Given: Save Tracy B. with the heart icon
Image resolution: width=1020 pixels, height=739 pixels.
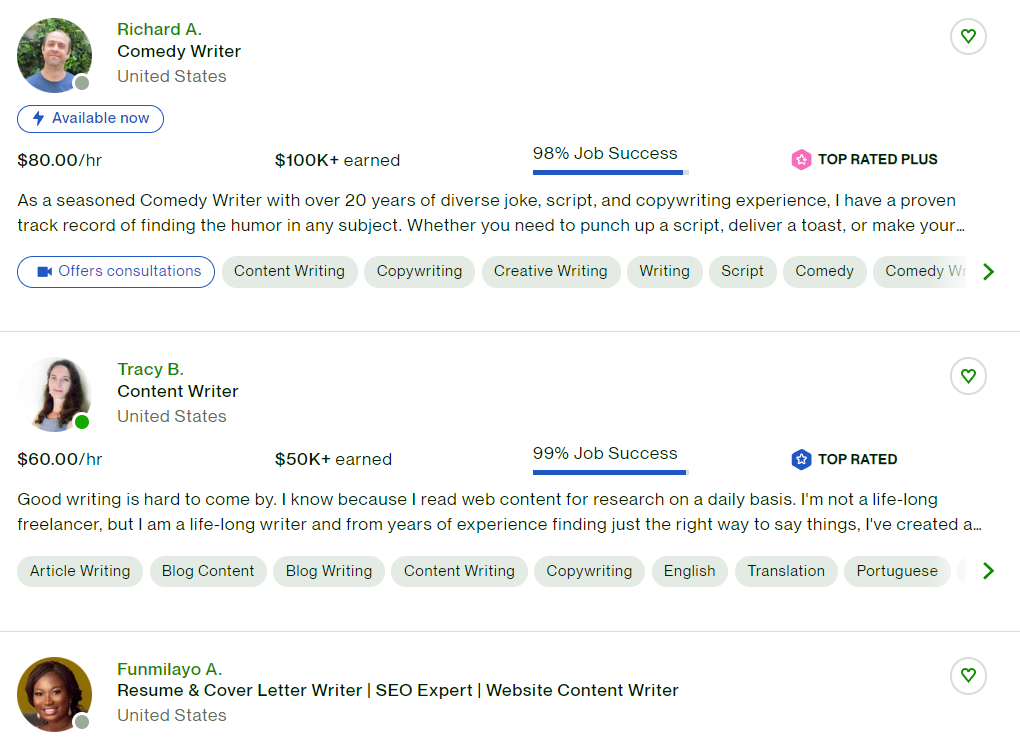Looking at the screenshot, I should point(967,377).
